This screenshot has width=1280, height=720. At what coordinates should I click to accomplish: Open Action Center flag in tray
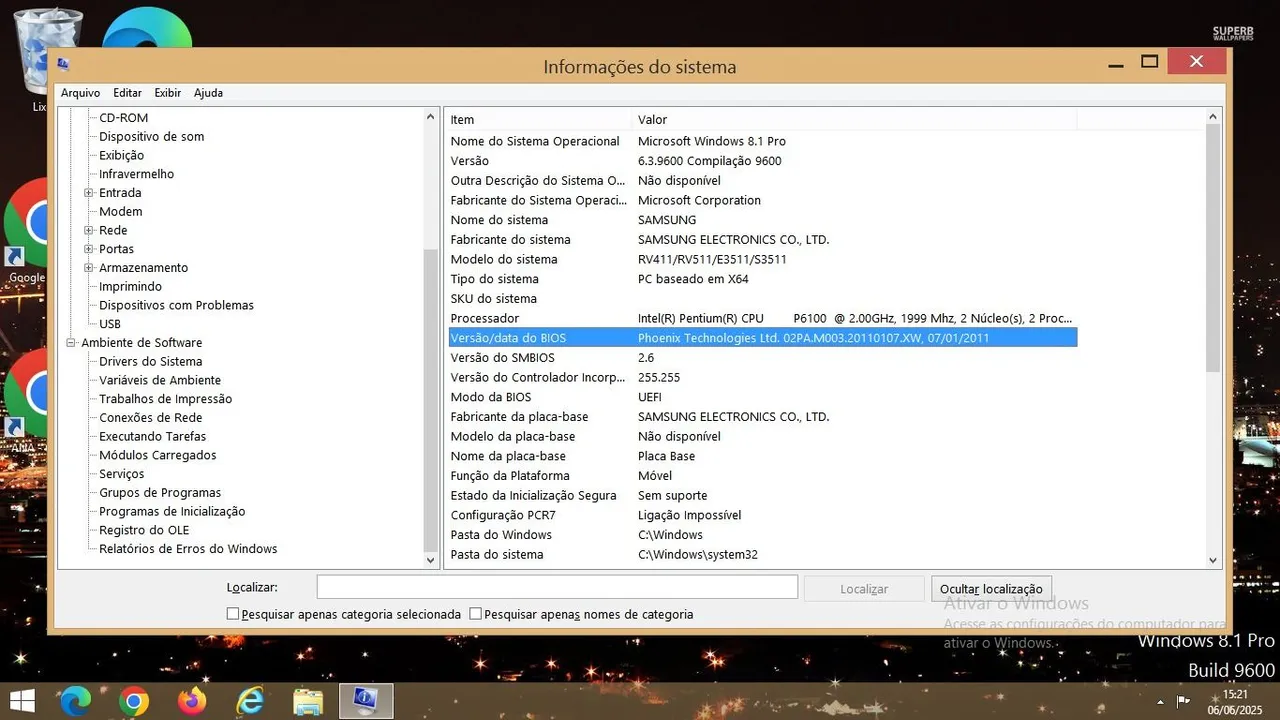[1182, 701]
